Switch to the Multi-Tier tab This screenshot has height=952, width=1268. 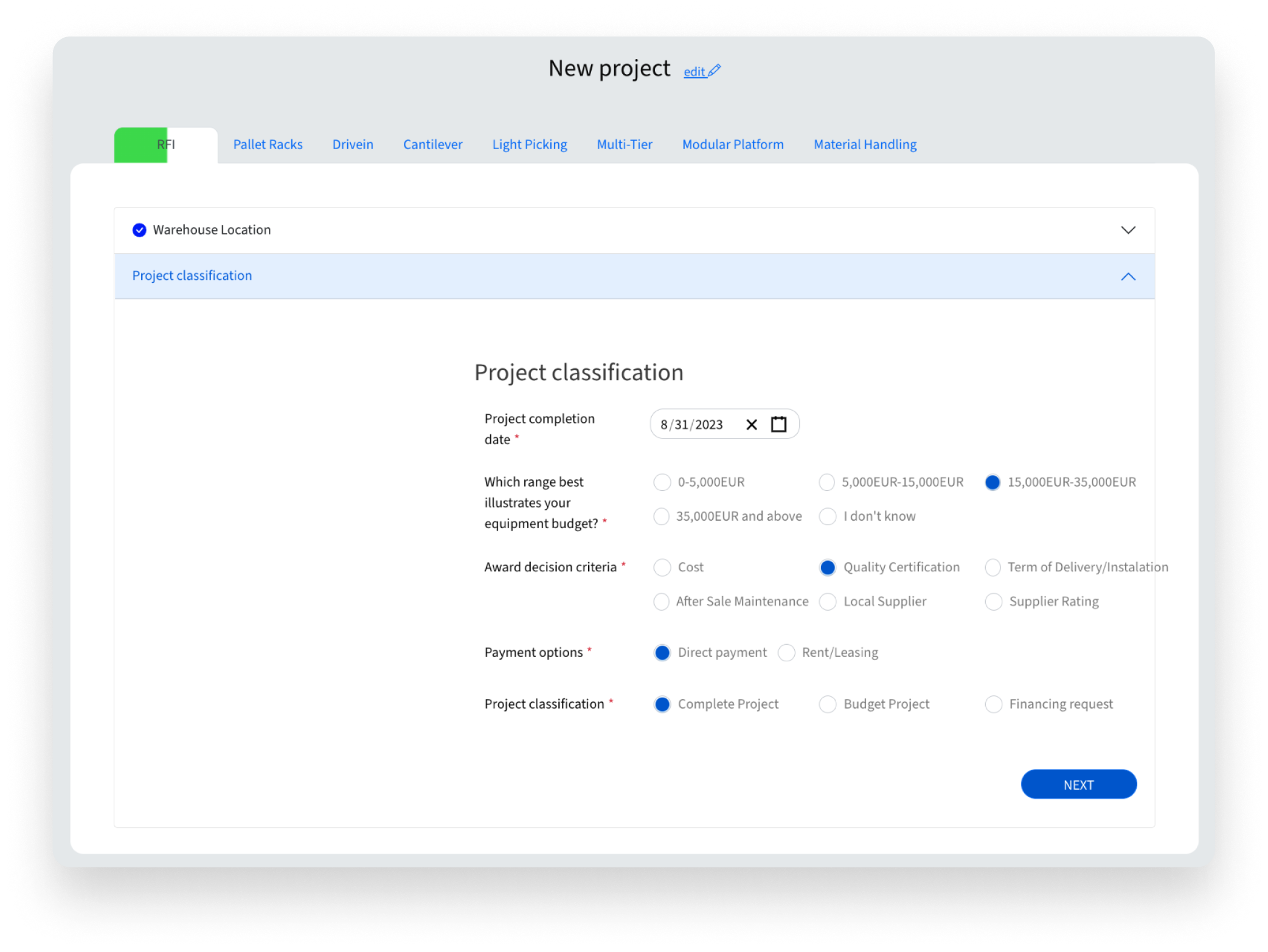pyautogui.click(x=625, y=145)
